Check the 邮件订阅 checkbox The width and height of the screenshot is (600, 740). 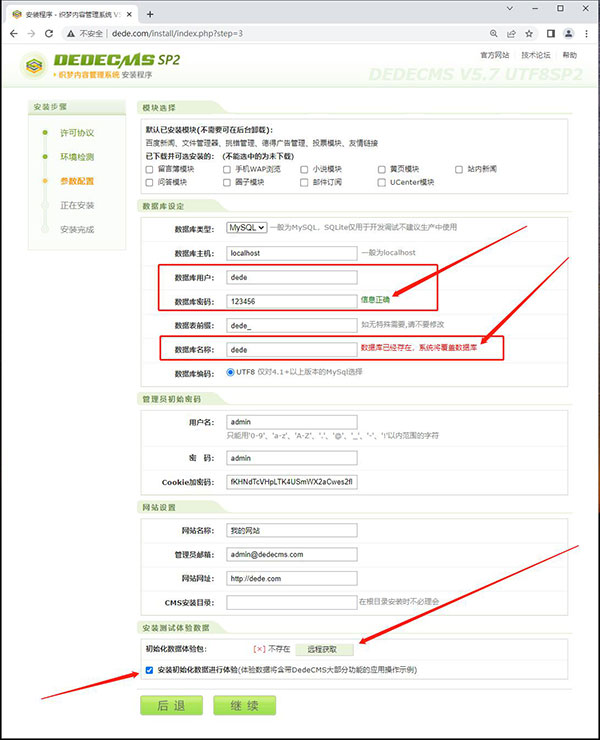(x=304, y=183)
